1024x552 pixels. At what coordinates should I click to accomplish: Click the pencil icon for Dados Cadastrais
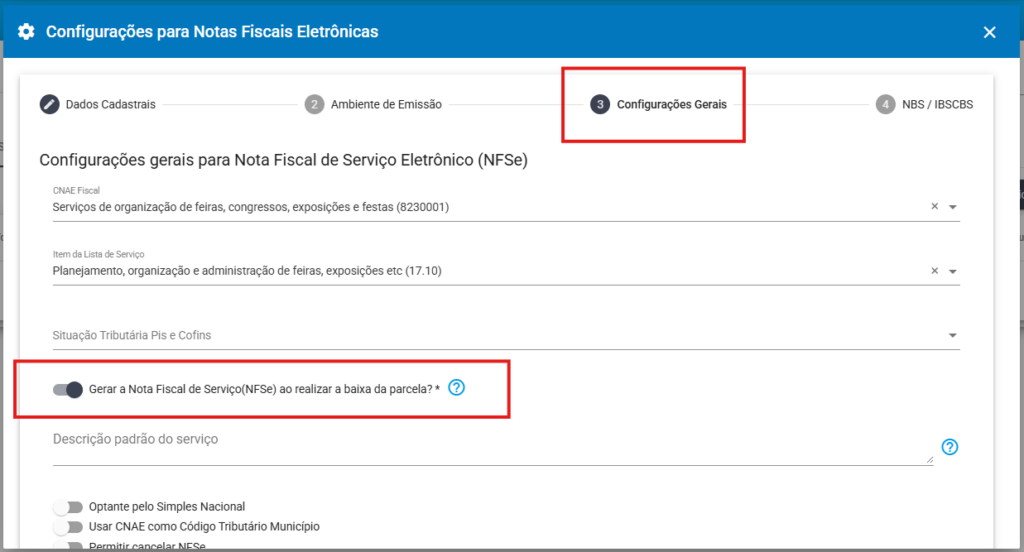49,104
